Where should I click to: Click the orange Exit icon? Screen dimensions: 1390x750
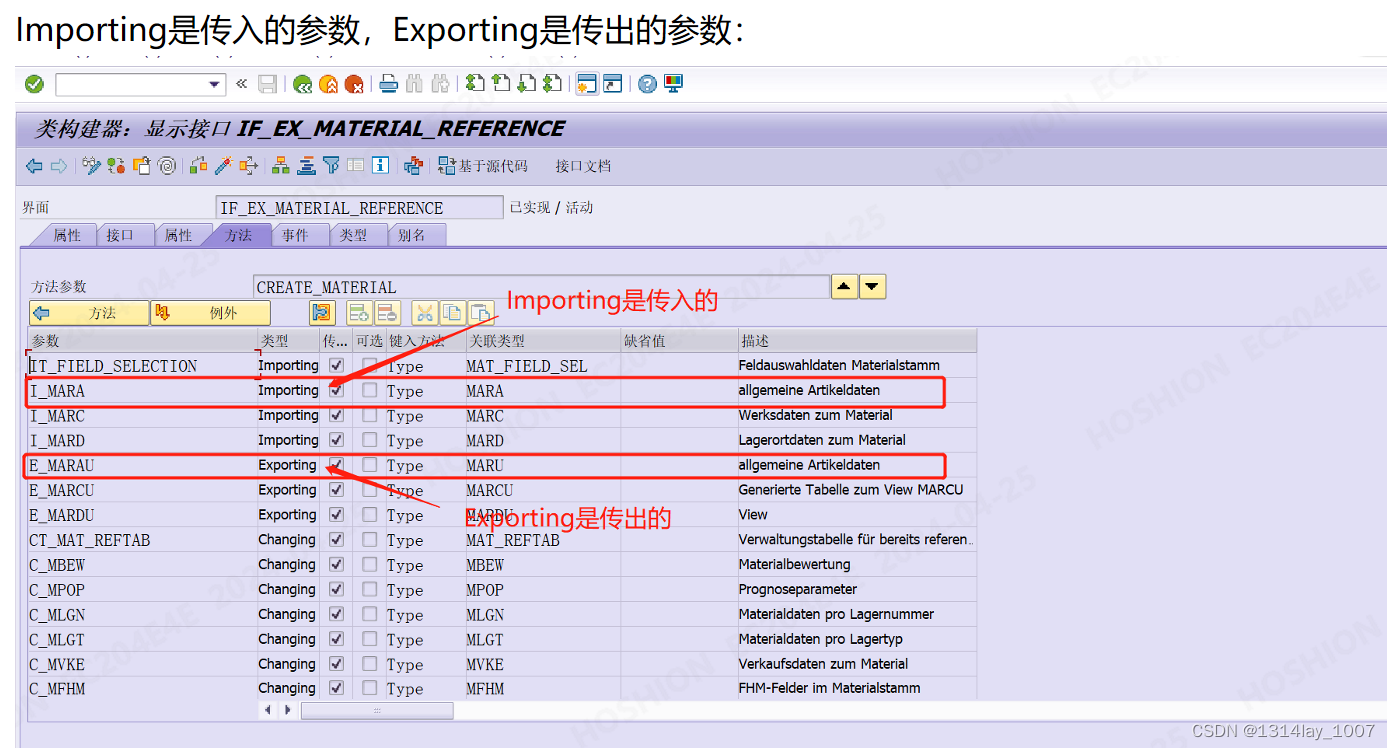(328, 84)
